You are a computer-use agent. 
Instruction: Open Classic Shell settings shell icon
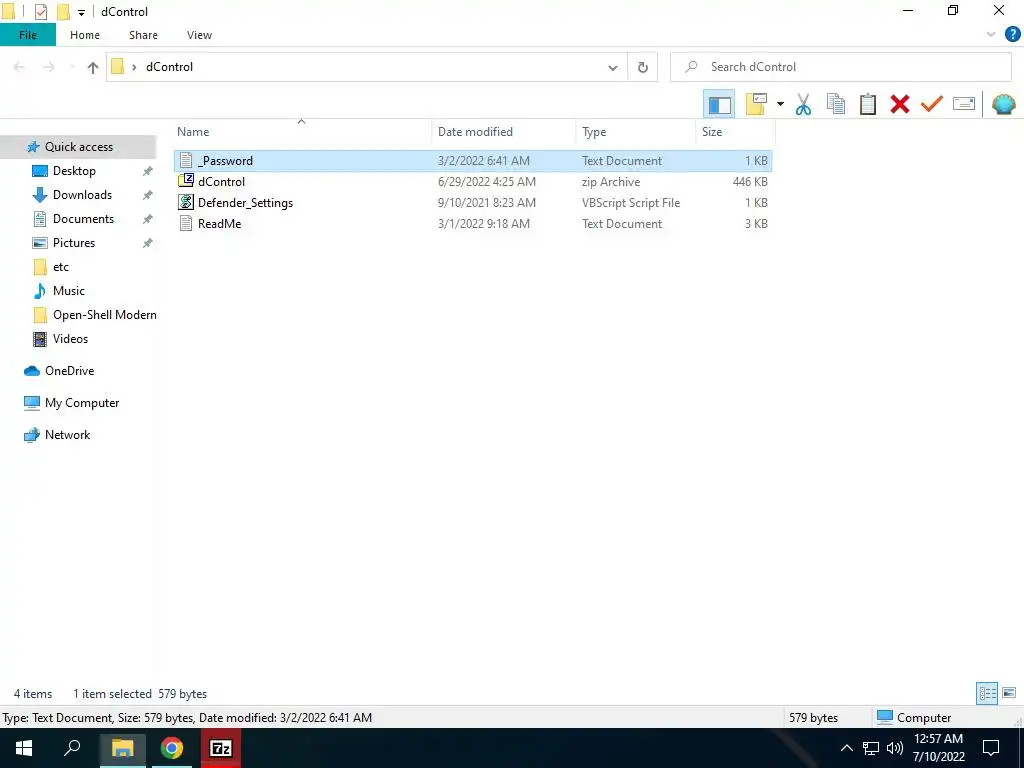[x=1003, y=104]
